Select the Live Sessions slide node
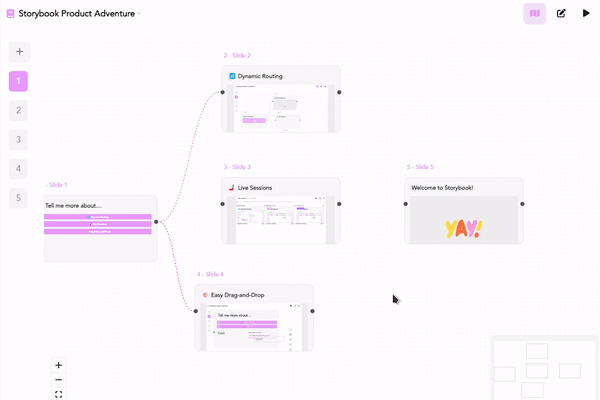 coord(281,211)
